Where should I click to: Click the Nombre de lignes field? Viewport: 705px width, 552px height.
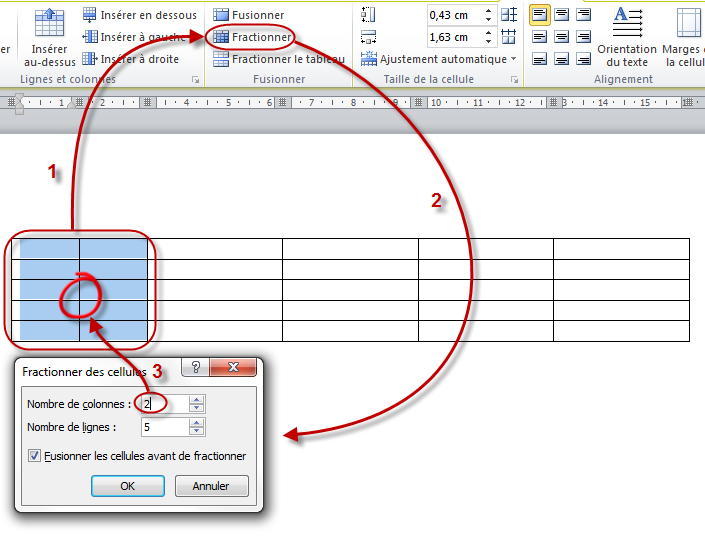tap(165, 427)
